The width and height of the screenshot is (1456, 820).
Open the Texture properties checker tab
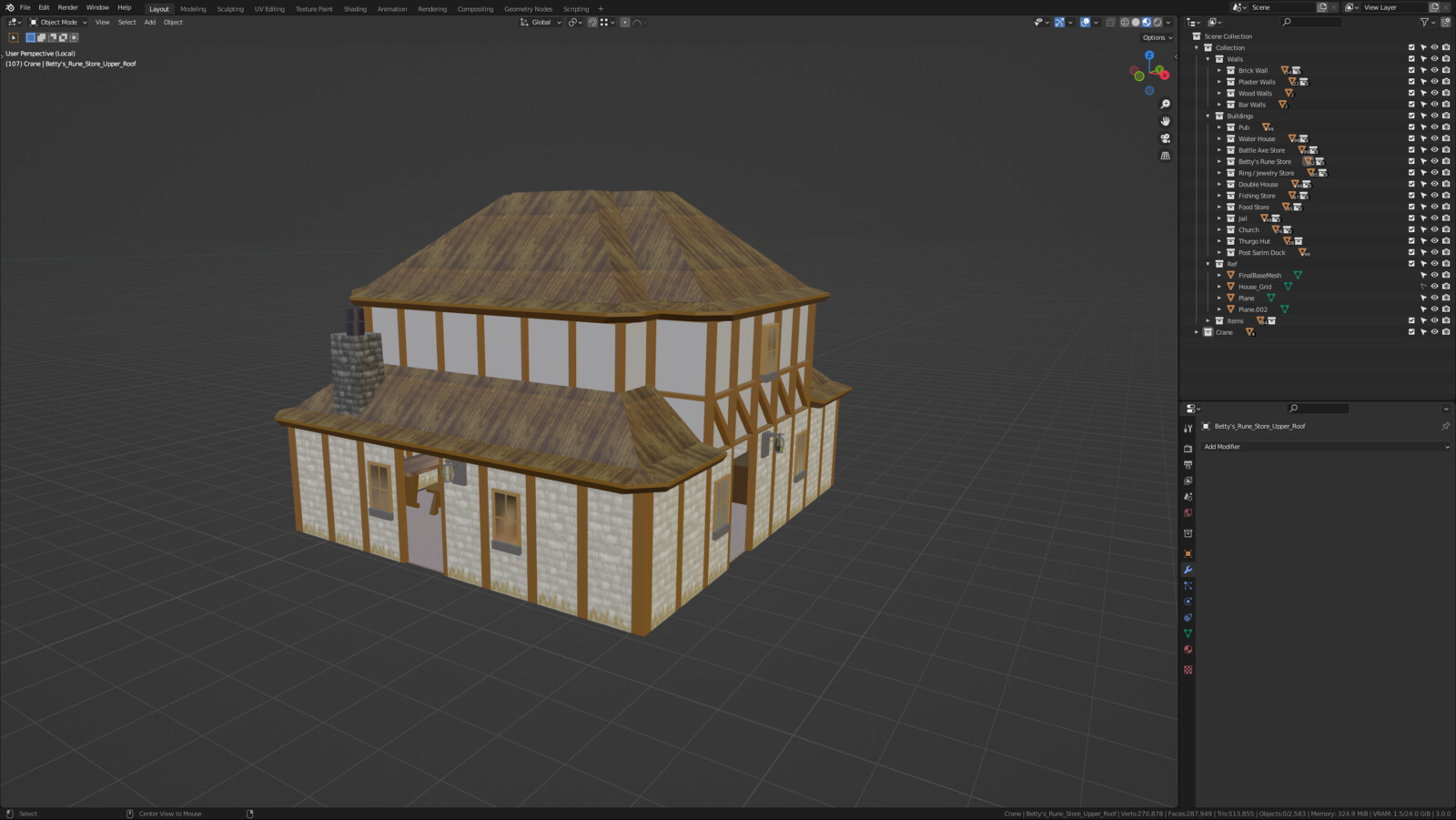(x=1188, y=670)
